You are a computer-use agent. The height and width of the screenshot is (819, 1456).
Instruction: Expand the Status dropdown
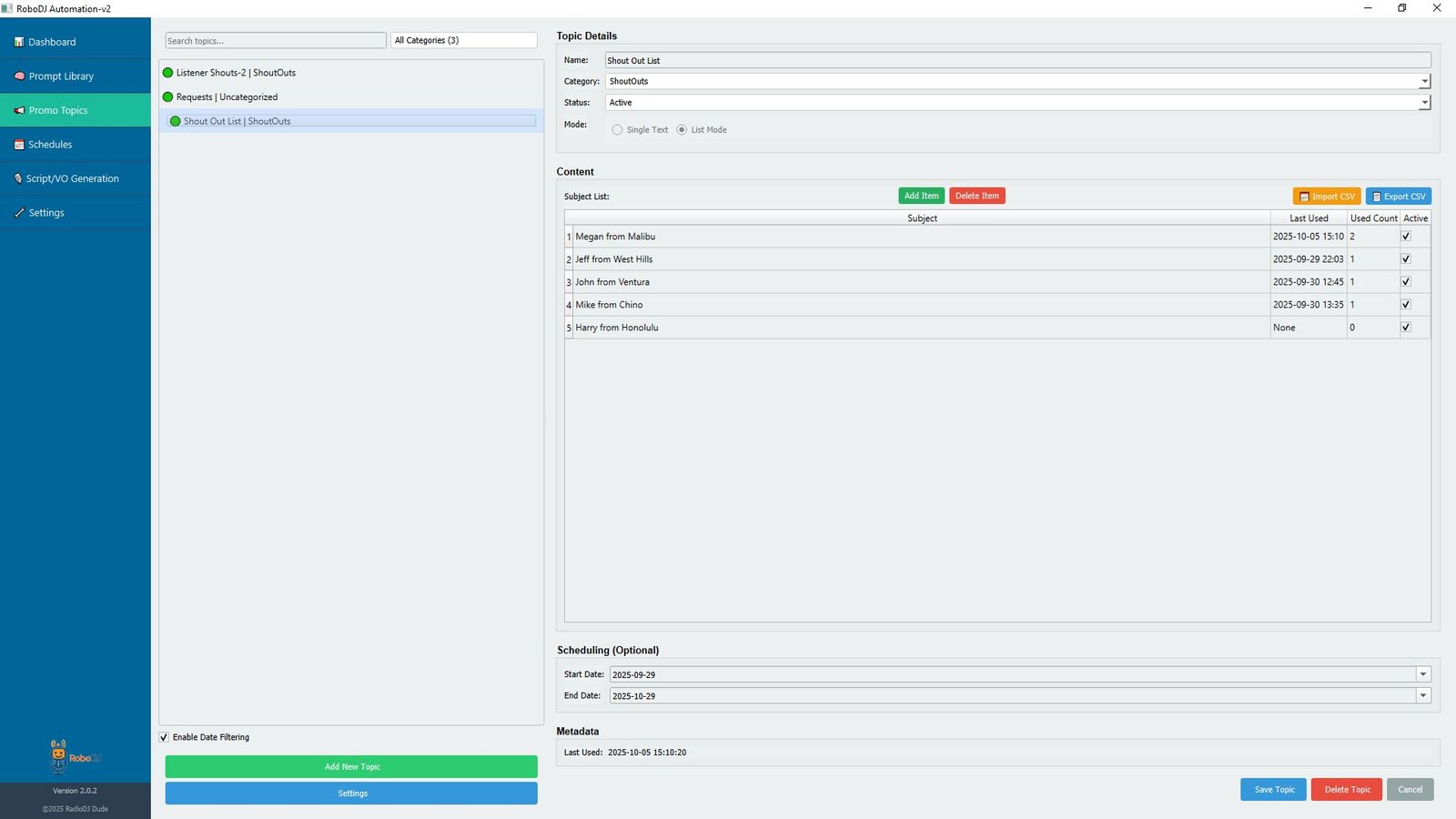tap(1424, 103)
